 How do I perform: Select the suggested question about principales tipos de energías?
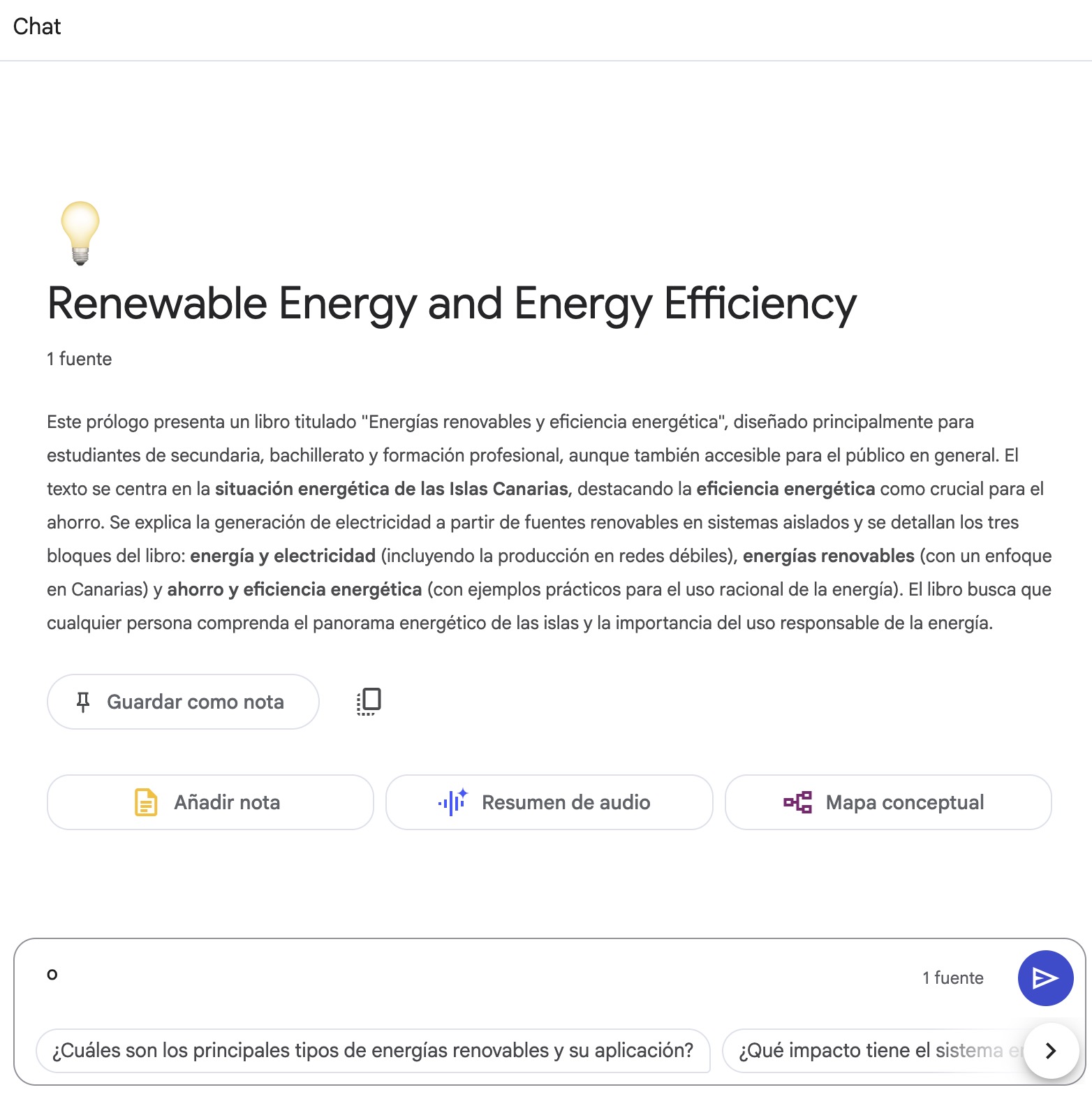coord(373,1050)
